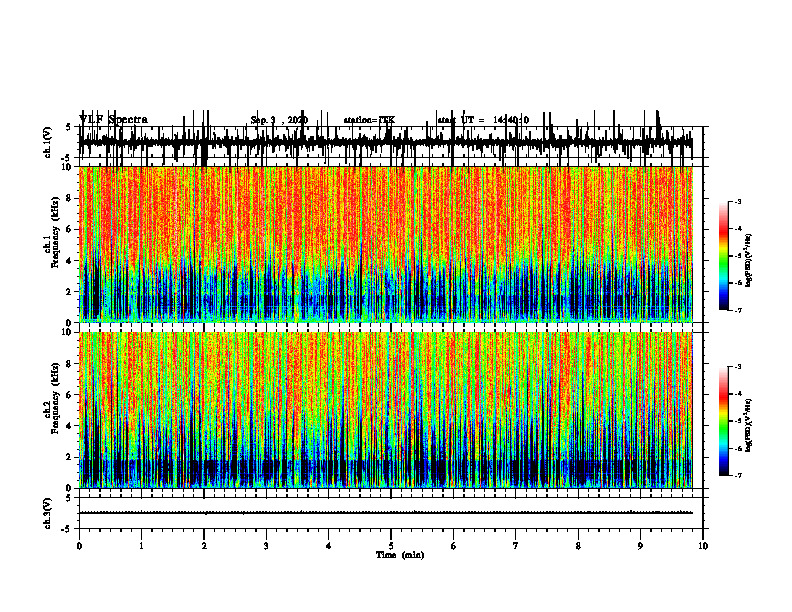
Task: Click the ch.2 spectrogram color bar
Action: pos(723,421)
